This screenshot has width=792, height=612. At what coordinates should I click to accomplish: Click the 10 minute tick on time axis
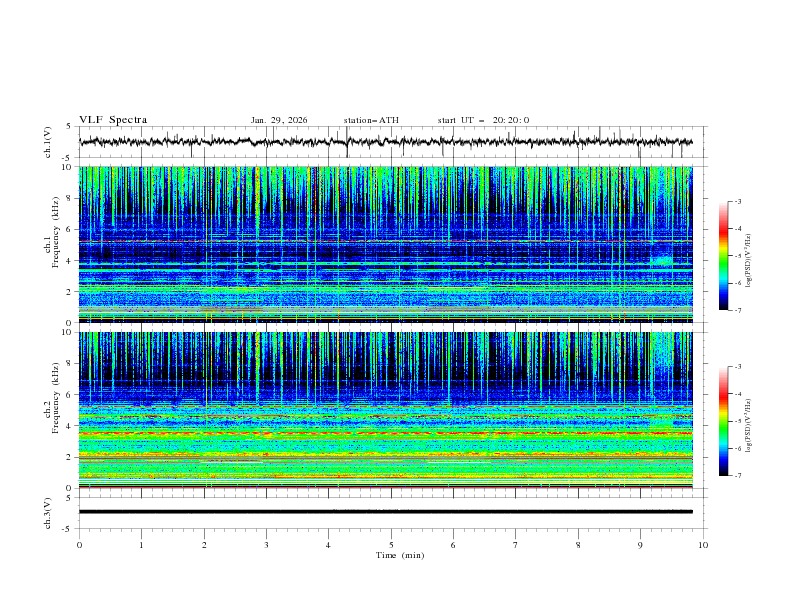[x=703, y=545]
